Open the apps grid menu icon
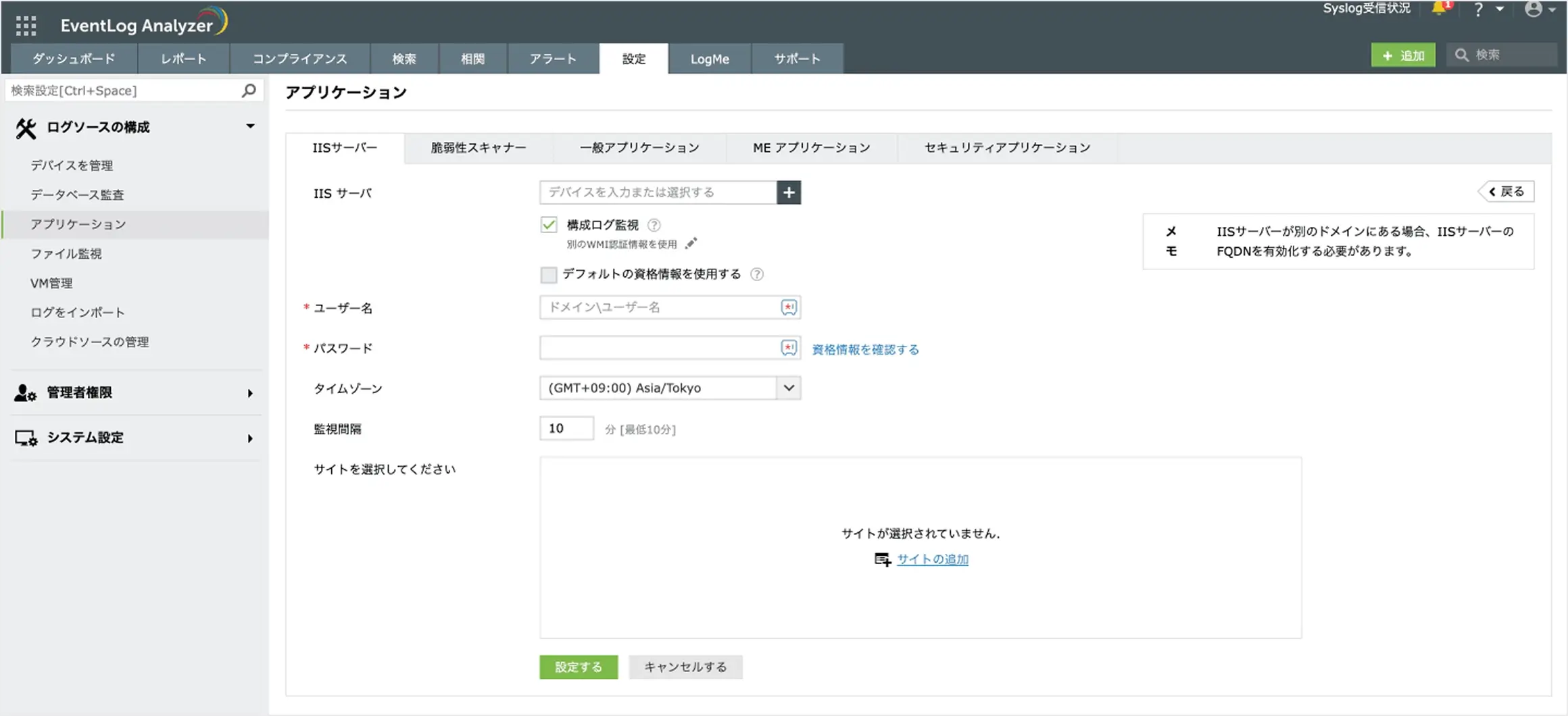This screenshot has height=716, width=1568. tap(26, 26)
